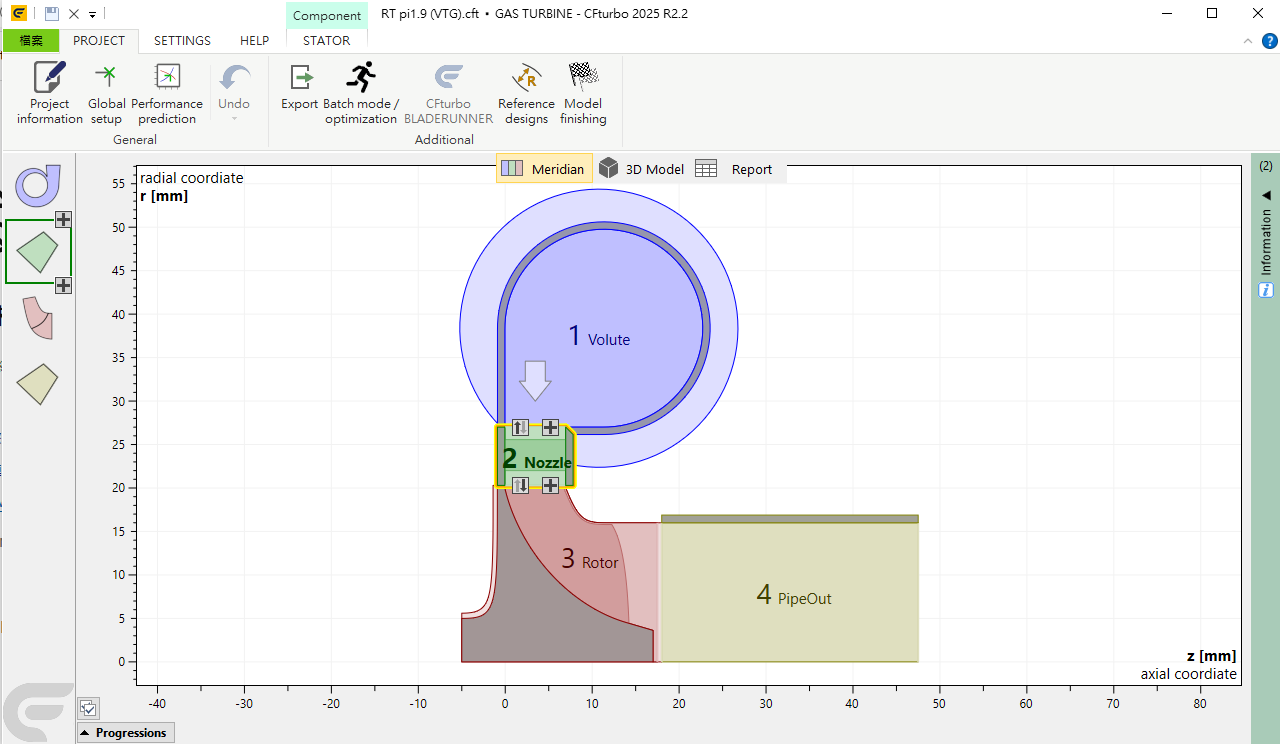
Task: Expand the Information side panel
Action: coord(1266,240)
